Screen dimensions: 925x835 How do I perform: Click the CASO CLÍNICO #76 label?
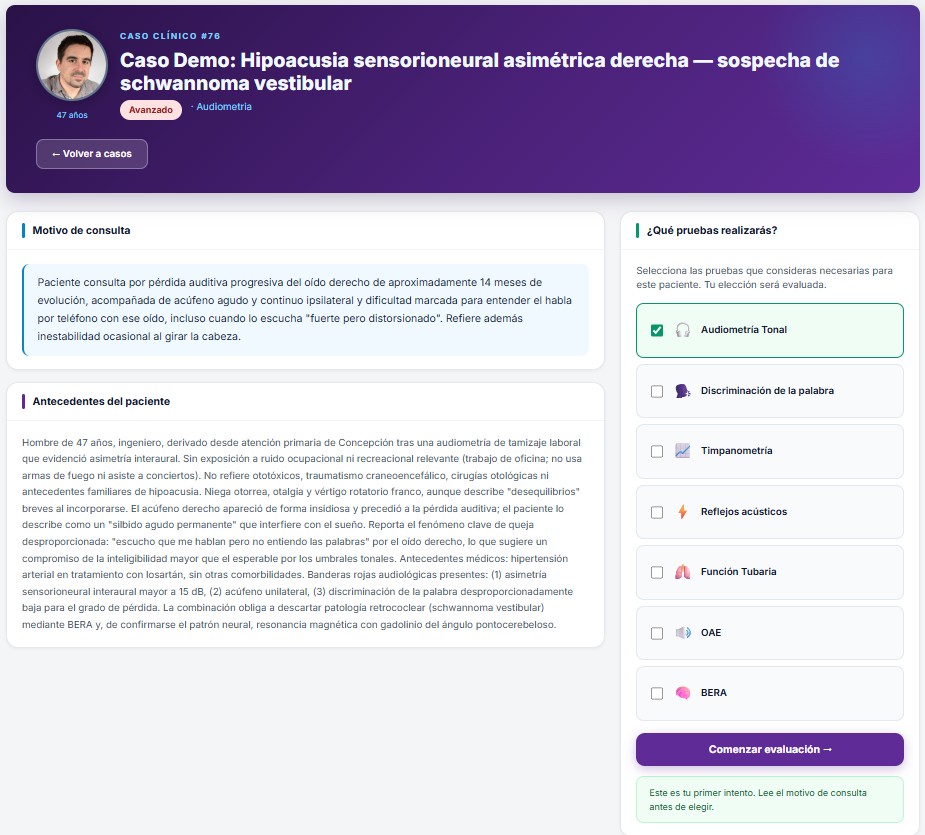tap(170, 36)
